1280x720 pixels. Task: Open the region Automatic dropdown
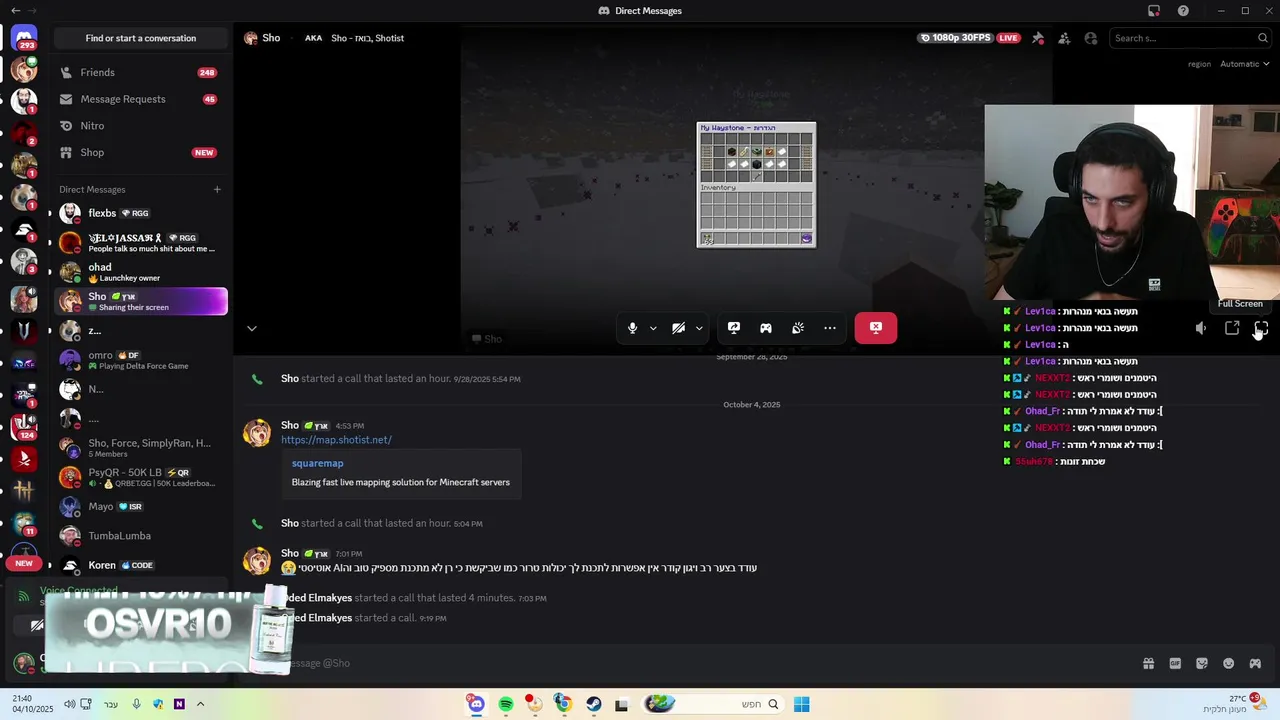pyautogui.click(x=1244, y=64)
